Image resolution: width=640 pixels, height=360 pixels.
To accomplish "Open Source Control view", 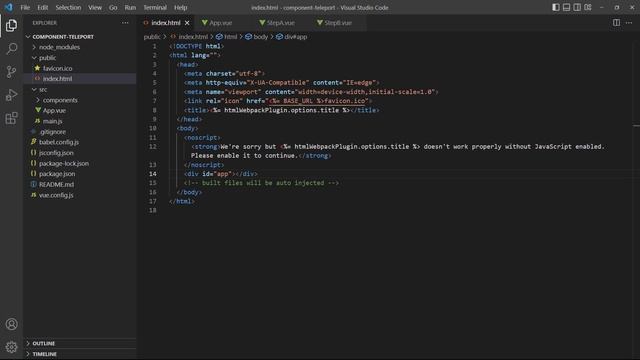I will pos(11,72).
